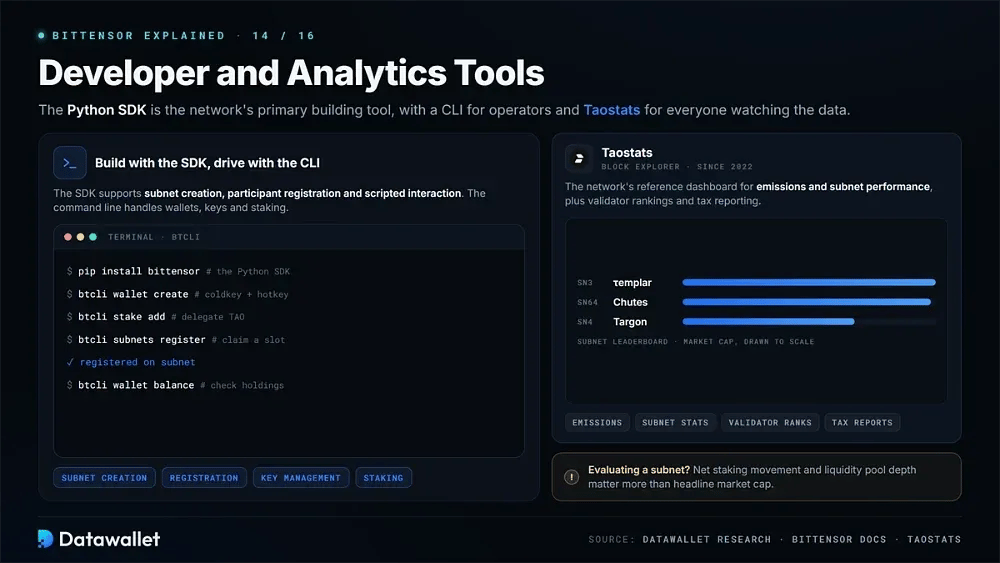This screenshot has width=1000, height=563.
Task: Click the 'btcli wallet balance' command line
Action: point(175,385)
